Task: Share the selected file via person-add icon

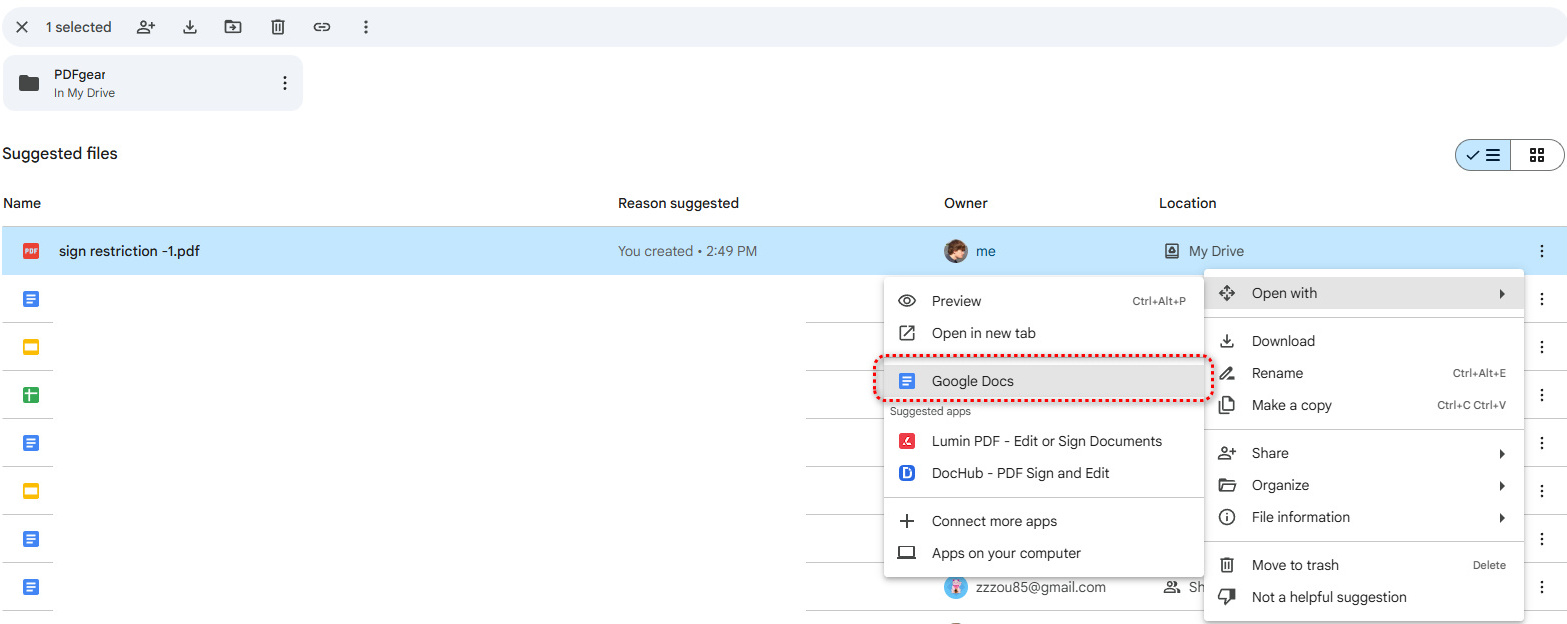Action: pos(146,27)
